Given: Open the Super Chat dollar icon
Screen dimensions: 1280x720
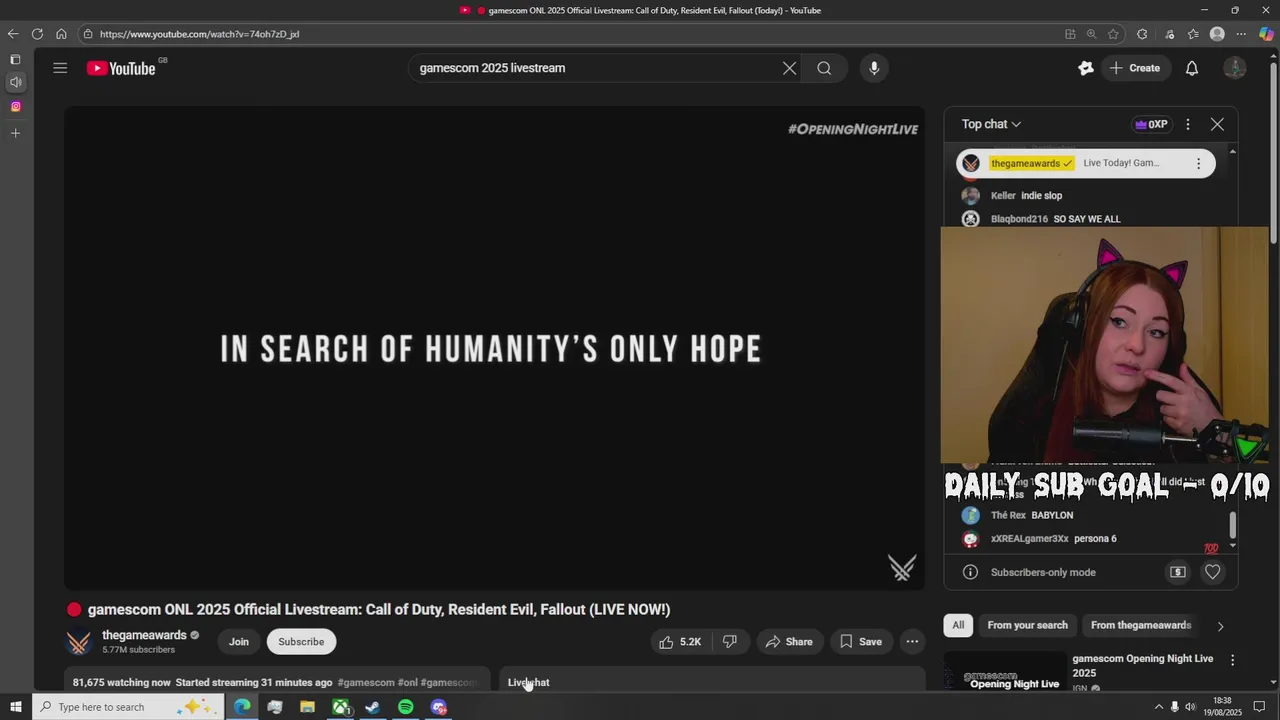Looking at the screenshot, I should pyautogui.click(x=1178, y=572).
